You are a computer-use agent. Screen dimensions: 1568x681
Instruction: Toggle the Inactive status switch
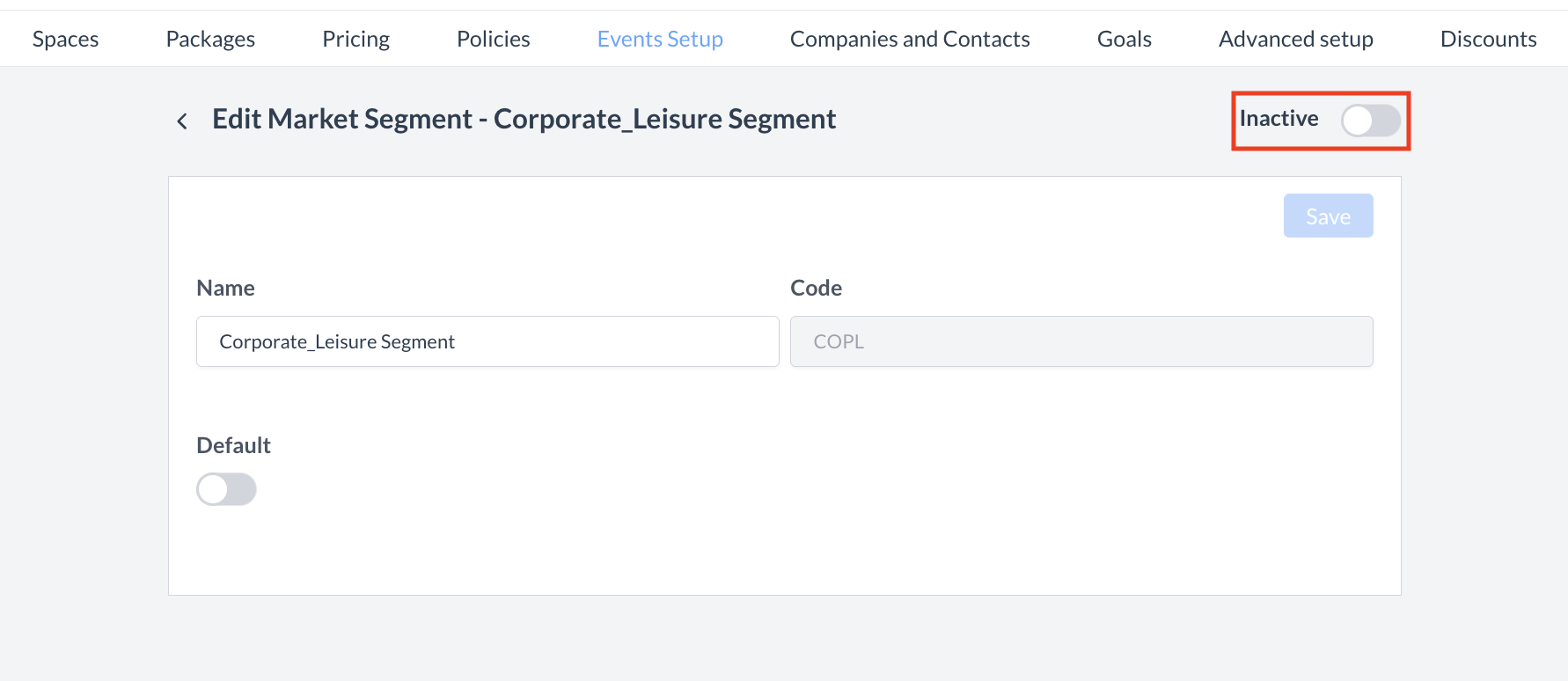1370,121
